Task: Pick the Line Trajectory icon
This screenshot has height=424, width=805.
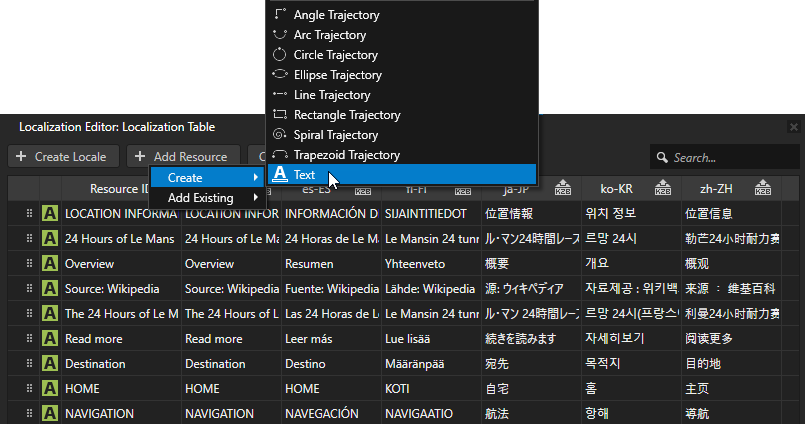Action: point(280,95)
